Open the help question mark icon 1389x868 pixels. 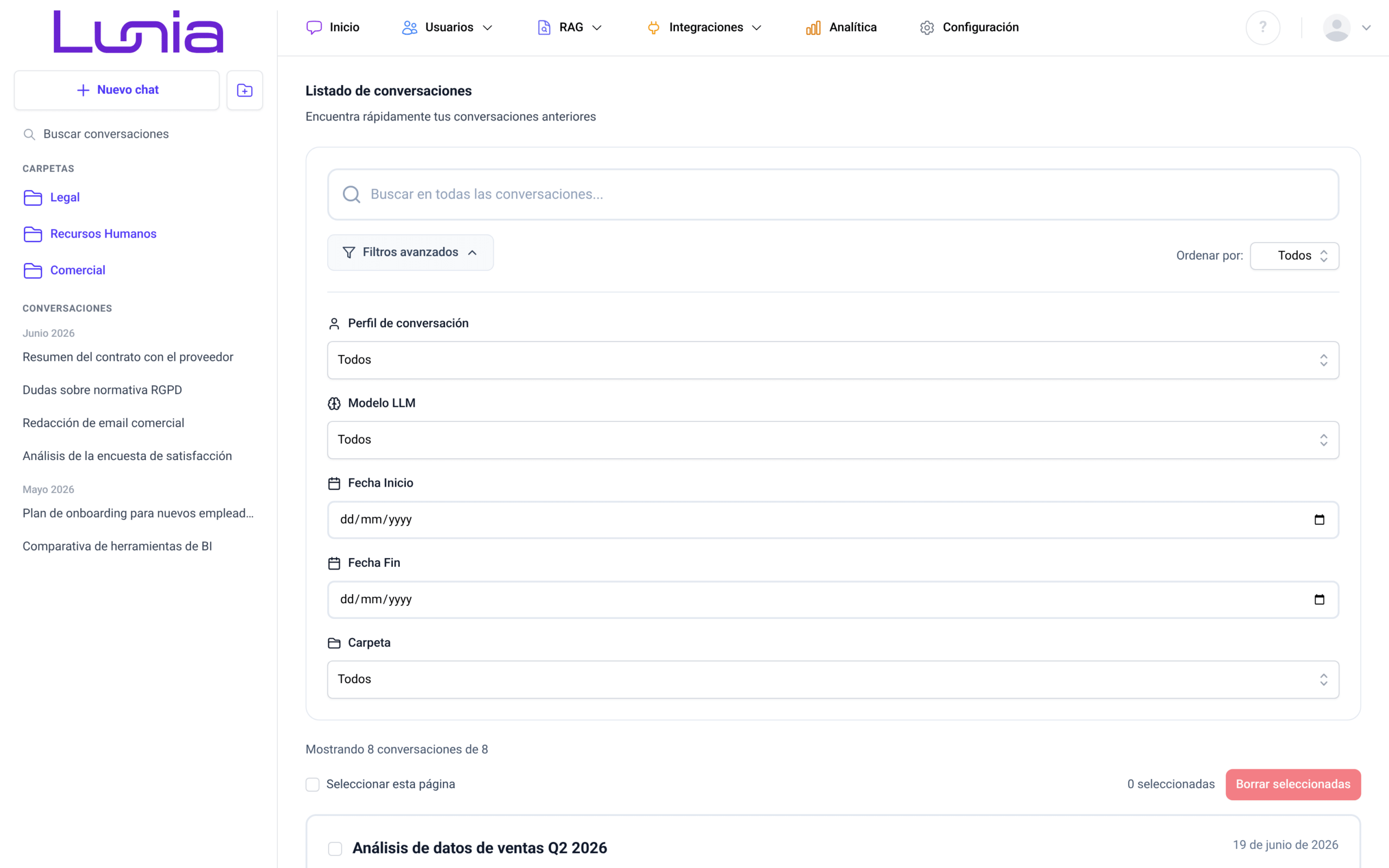click(x=1263, y=28)
